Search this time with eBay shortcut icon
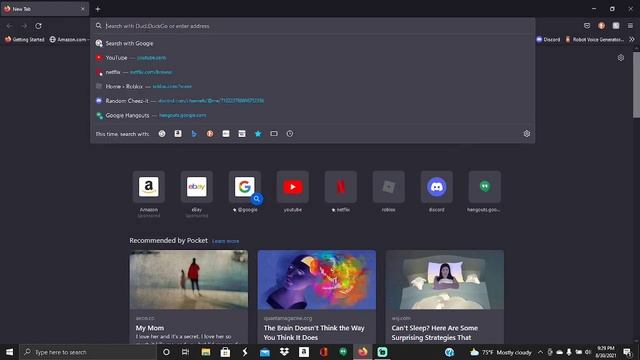Screen dimensions: 640x360 226,133
